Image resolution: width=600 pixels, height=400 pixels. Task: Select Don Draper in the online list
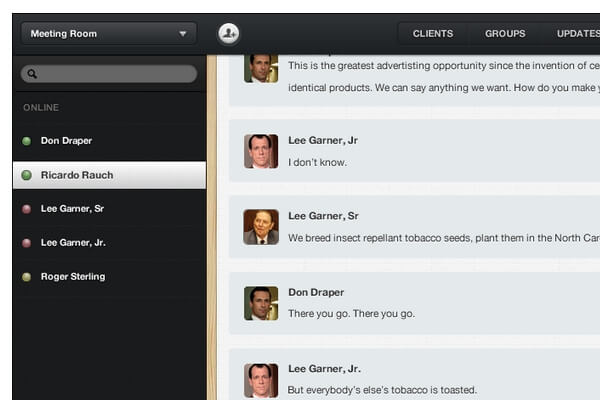tap(66, 141)
